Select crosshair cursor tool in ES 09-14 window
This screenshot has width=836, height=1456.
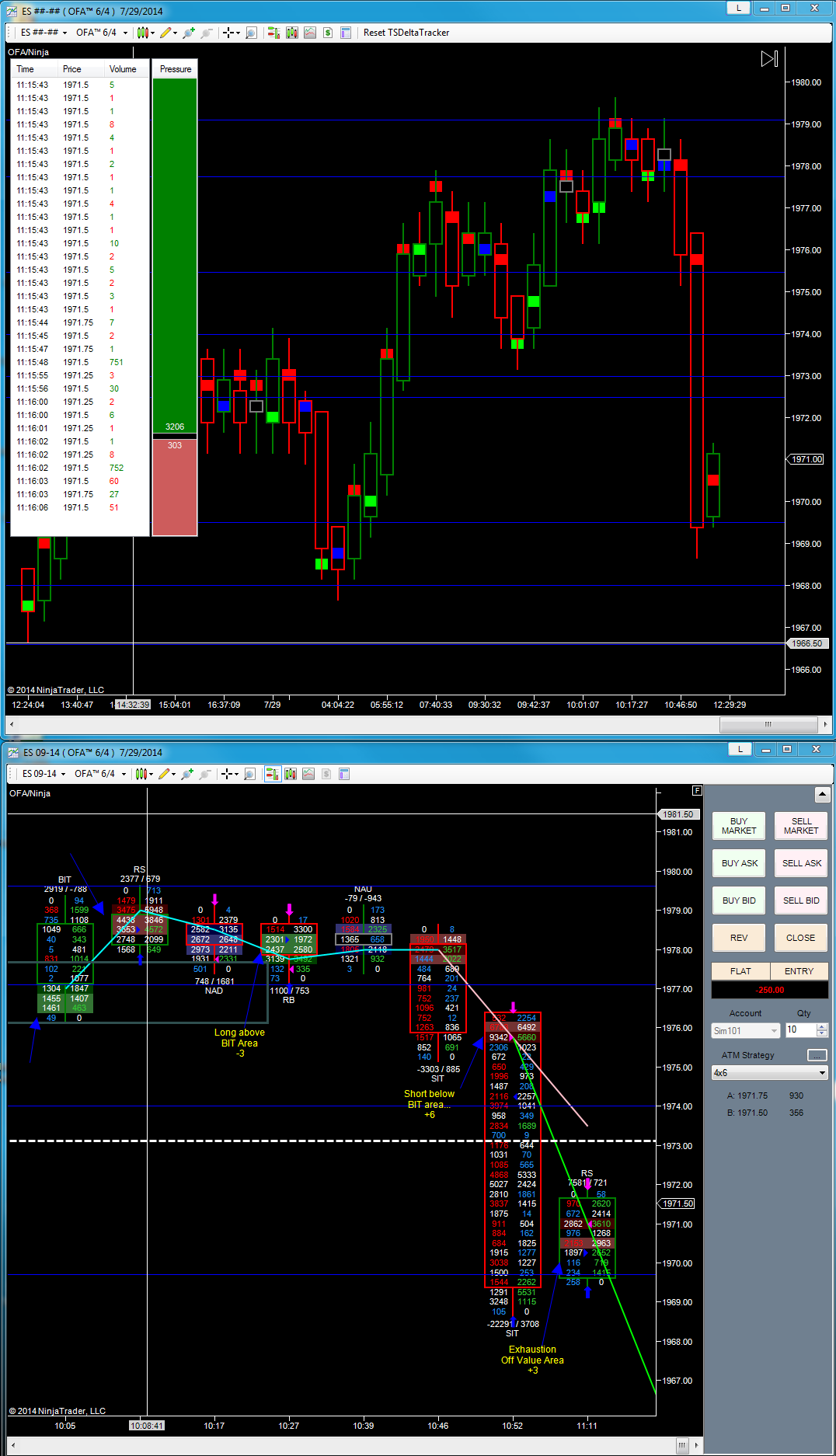226,774
